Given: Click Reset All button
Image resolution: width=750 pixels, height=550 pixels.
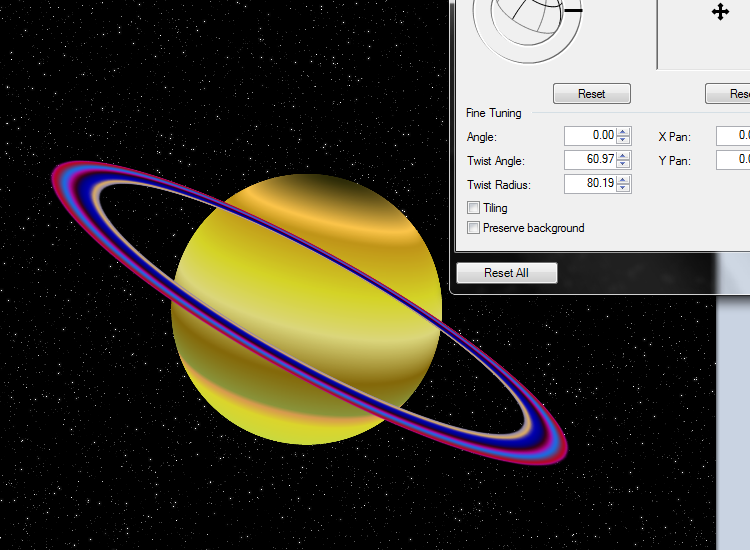Looking at the screenshot, I should [x=506, y=273].
